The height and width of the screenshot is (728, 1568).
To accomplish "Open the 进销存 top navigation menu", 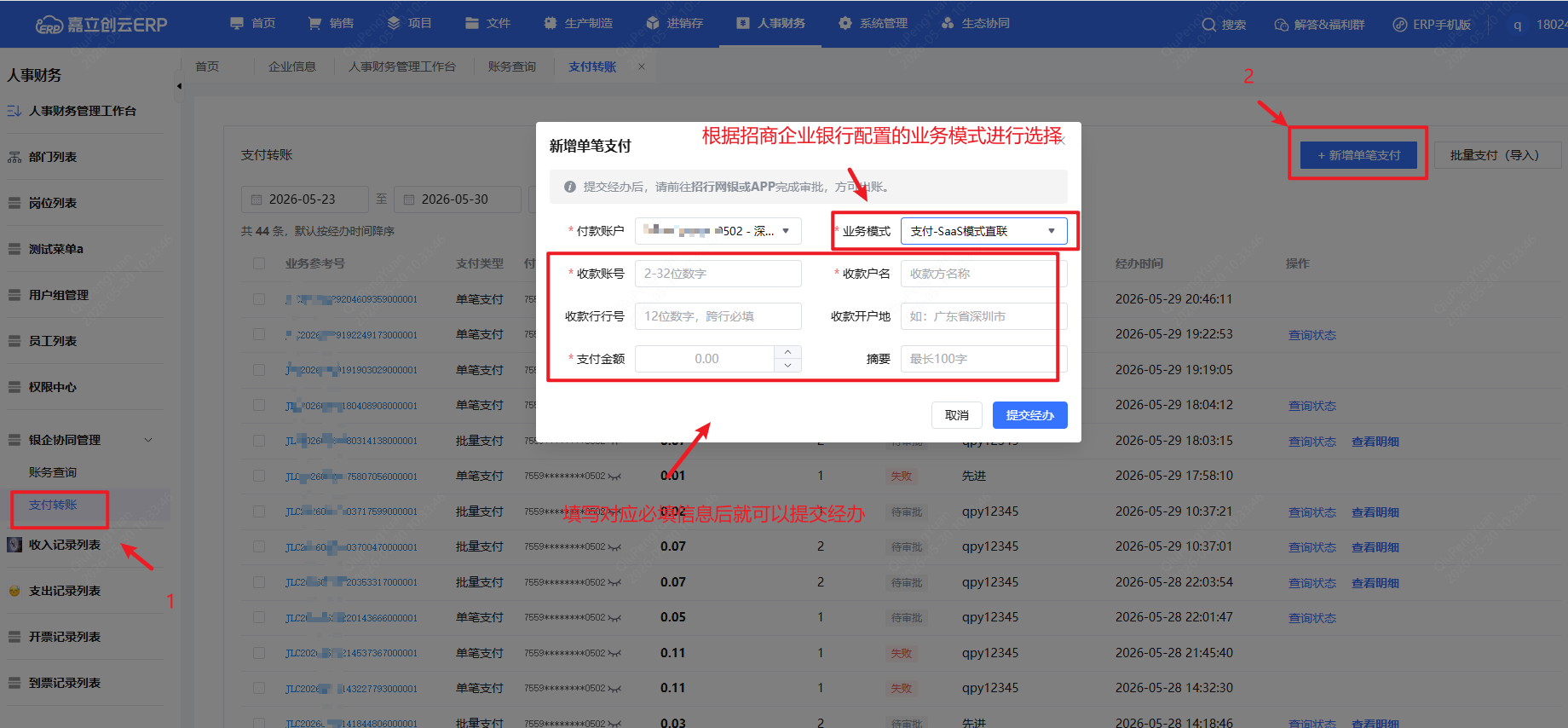I will 675,23.
